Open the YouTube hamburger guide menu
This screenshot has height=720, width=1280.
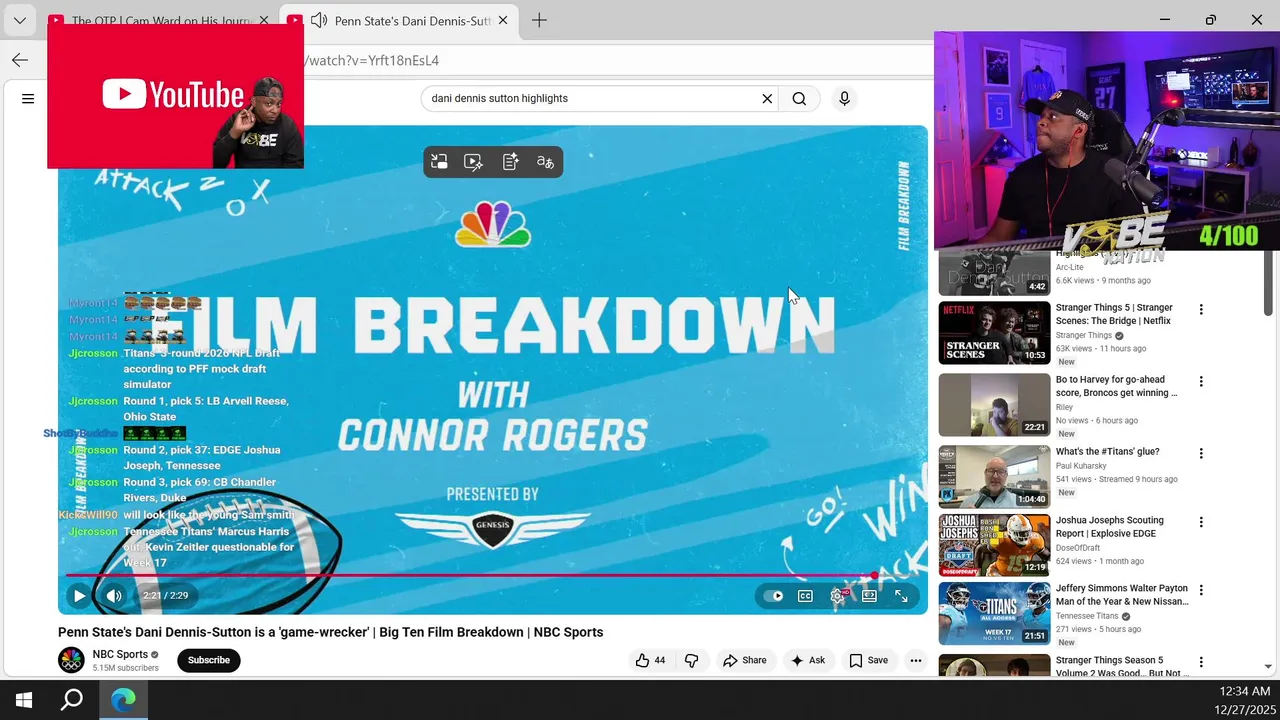tap(28, 98)
